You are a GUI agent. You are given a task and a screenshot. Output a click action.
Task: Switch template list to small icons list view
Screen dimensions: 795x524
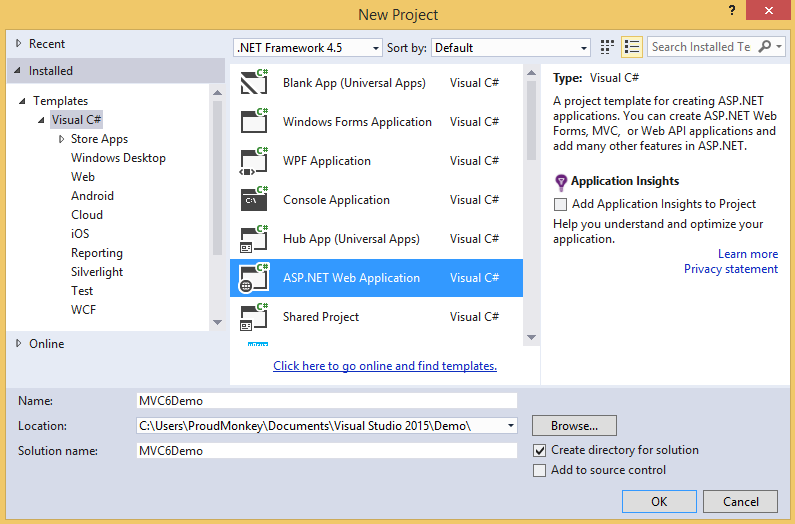(632, 47)
